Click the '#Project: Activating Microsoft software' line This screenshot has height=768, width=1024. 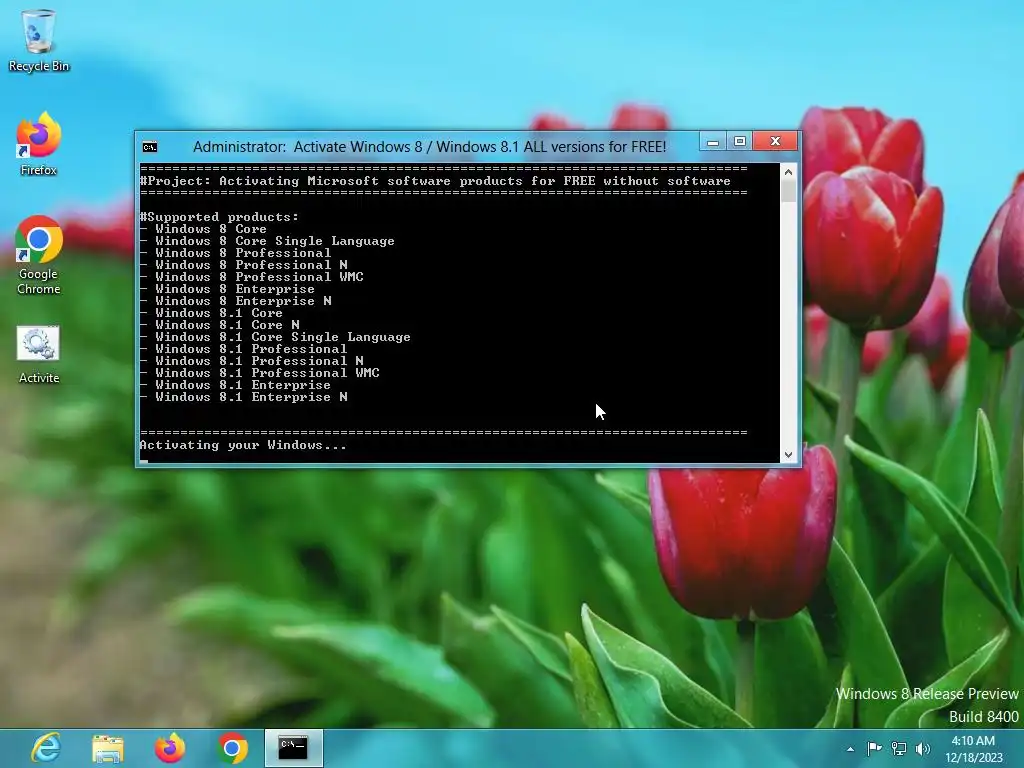click(435, 181)
